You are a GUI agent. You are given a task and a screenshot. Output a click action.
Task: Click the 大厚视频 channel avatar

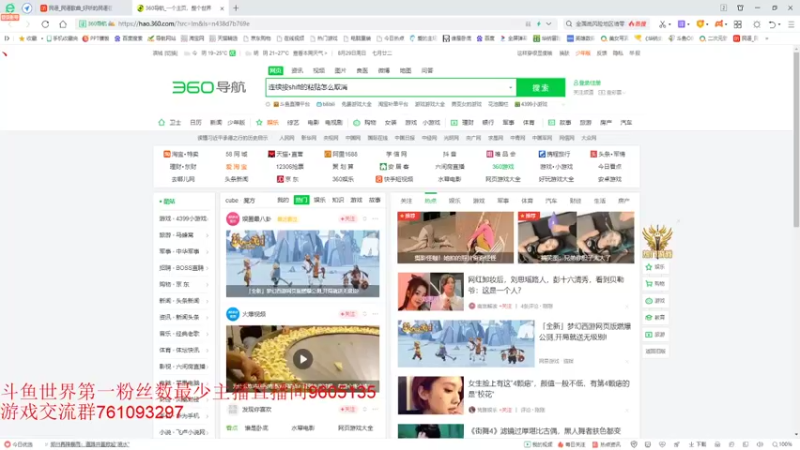point(233,314)
